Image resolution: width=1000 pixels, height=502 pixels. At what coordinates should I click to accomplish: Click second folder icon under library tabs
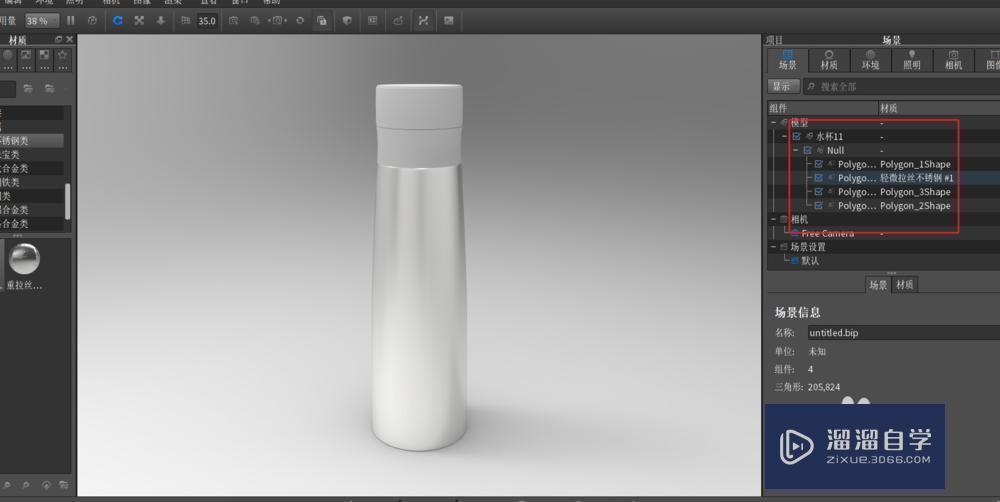49,89
